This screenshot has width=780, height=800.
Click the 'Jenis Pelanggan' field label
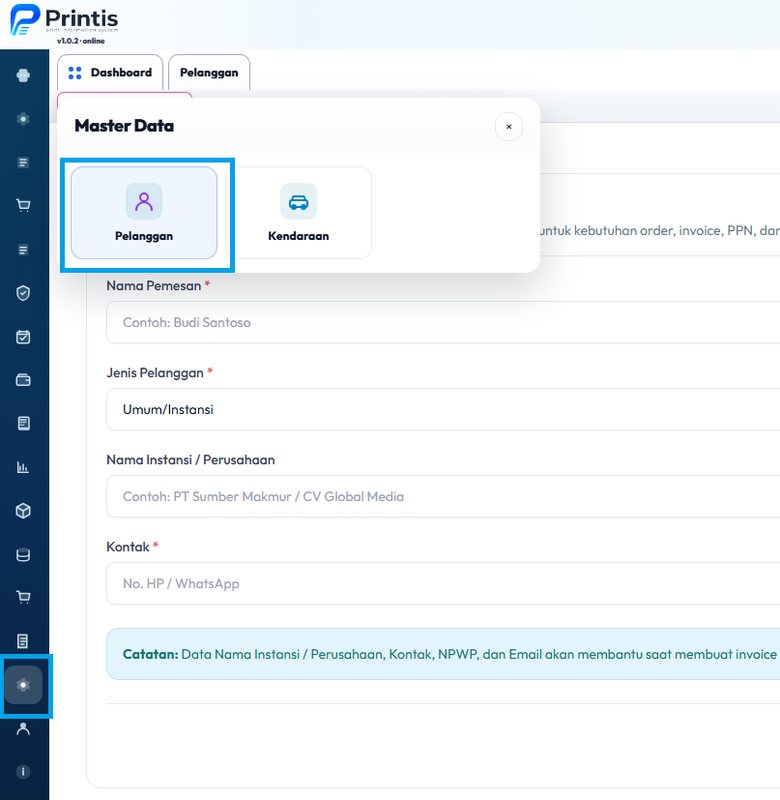coord(155,373)
